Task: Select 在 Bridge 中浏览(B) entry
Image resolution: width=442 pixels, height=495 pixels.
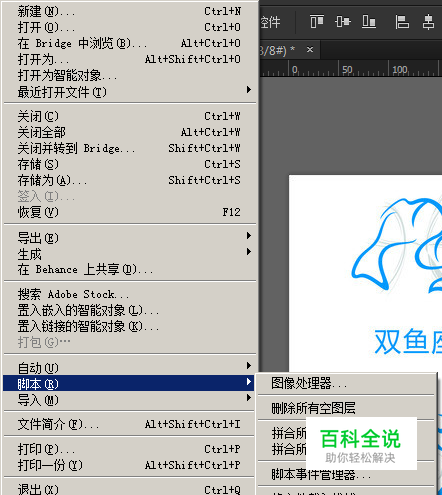Action: 129,43
